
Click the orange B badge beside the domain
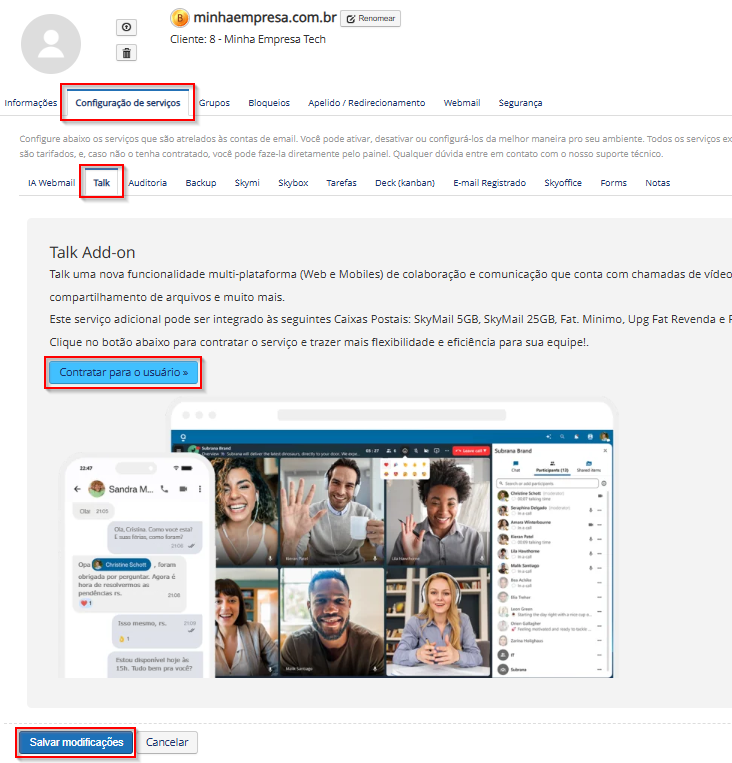pos(179,18)
